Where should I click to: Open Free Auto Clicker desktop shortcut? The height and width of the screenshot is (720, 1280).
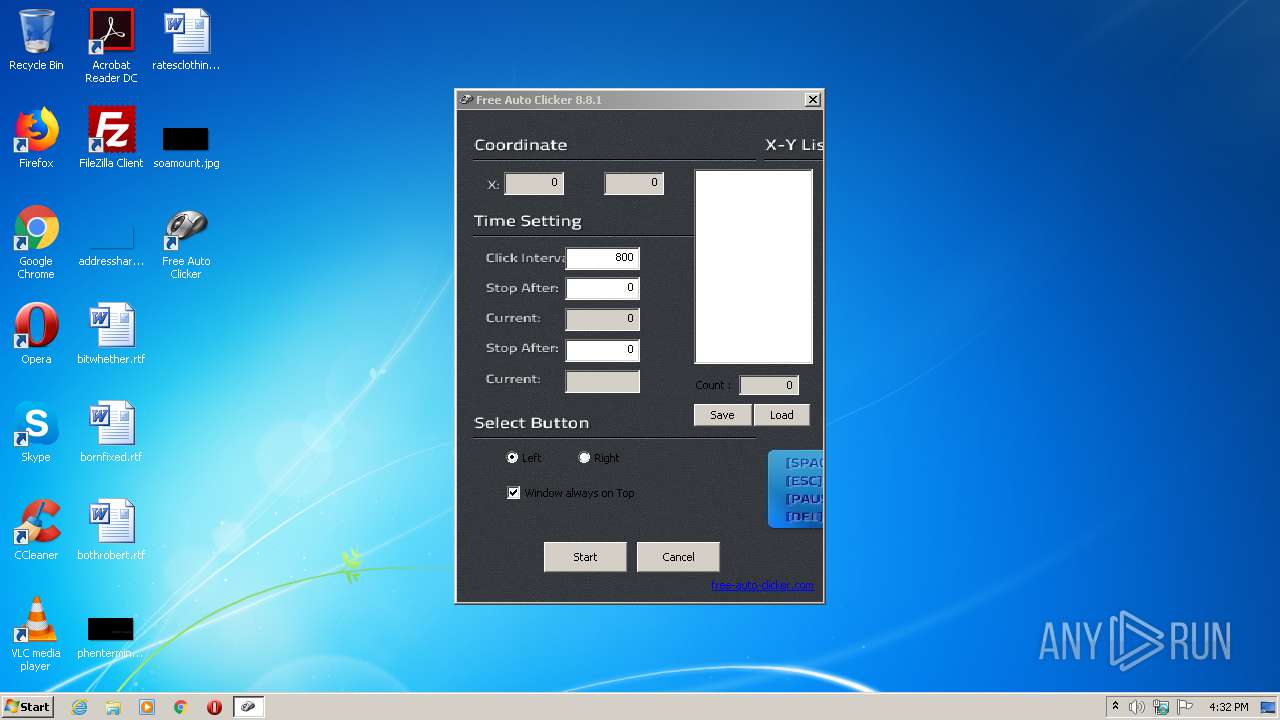point(186,243)
